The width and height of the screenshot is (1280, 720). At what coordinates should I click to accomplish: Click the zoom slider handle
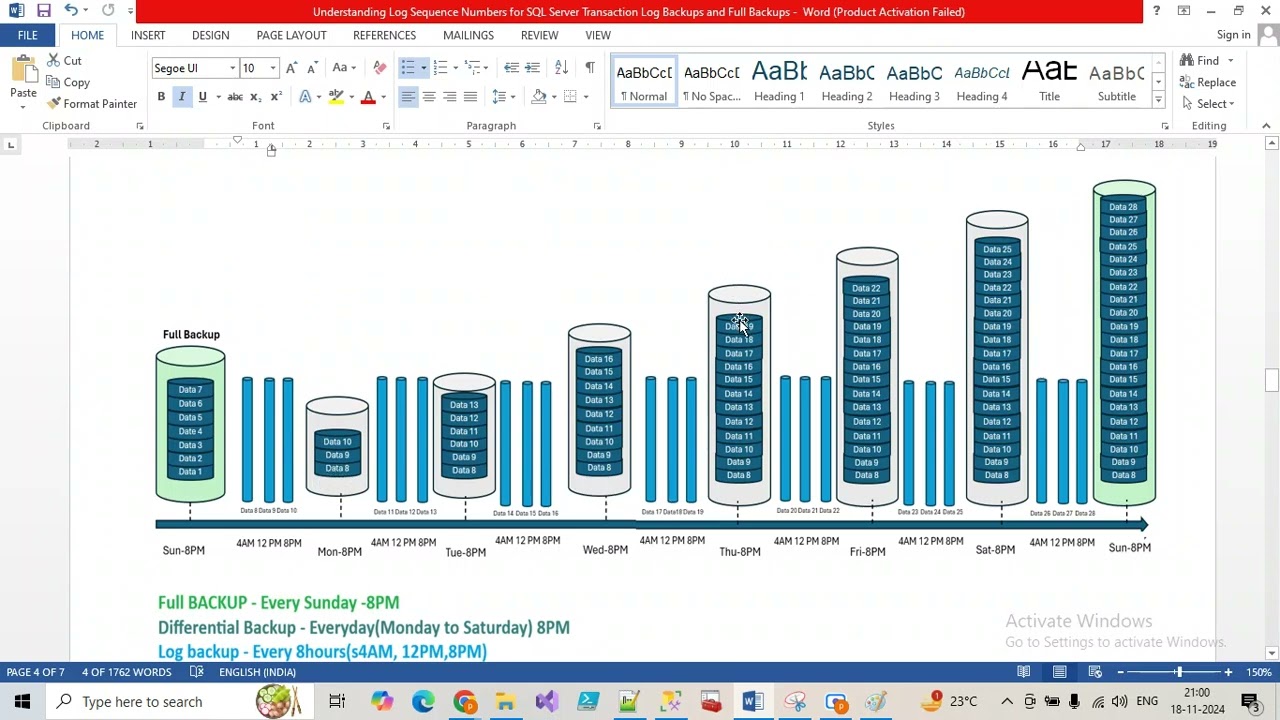point(1178,672)
